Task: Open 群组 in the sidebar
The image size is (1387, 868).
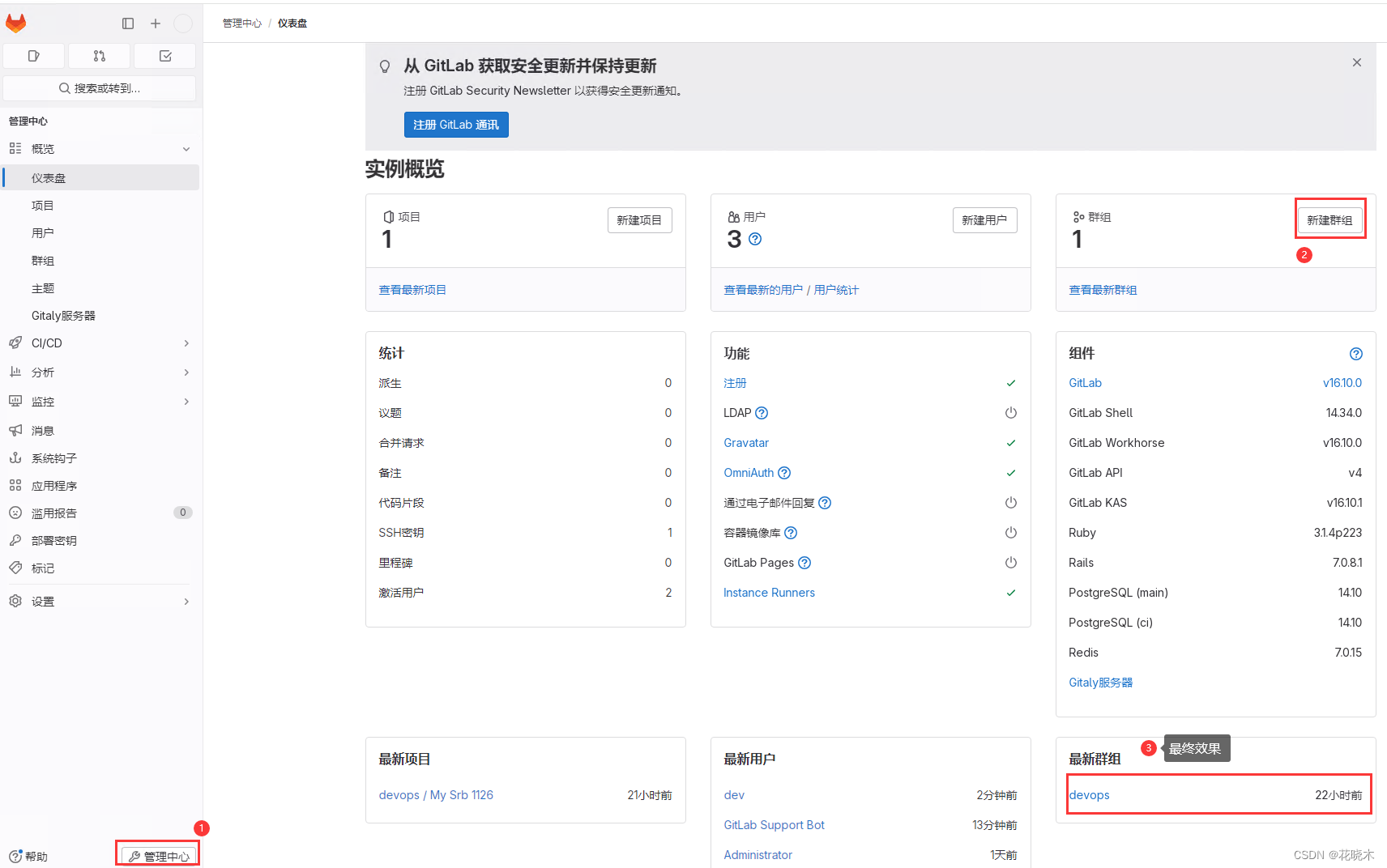Action: click(100, 261)
